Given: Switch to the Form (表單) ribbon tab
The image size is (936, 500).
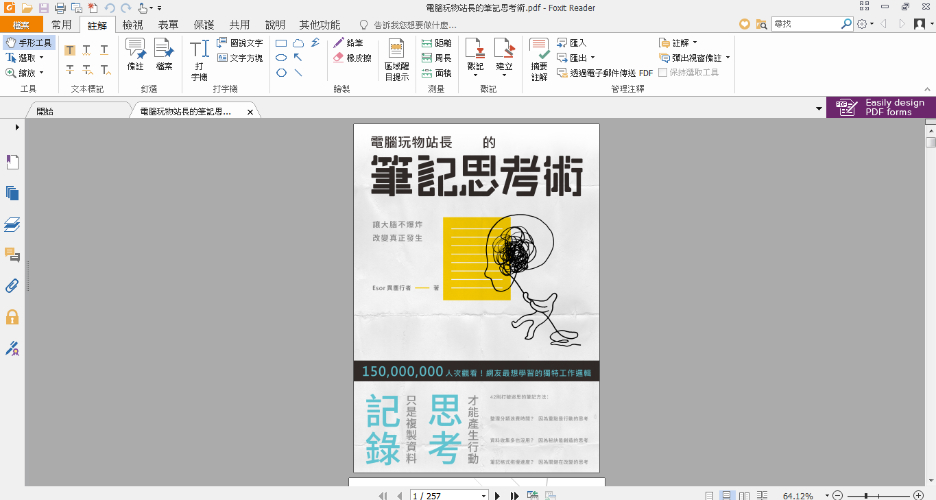Looking at the screenshot, I should click(x=168, y=24).
